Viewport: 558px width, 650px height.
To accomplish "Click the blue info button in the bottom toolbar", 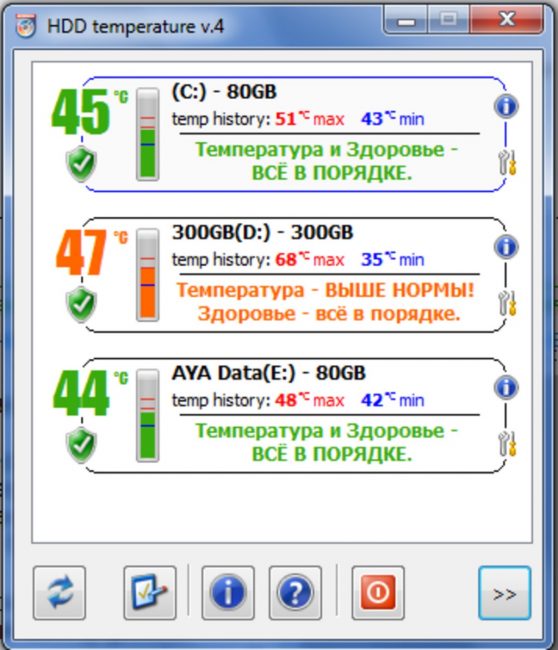I will (x=228, y=593).
